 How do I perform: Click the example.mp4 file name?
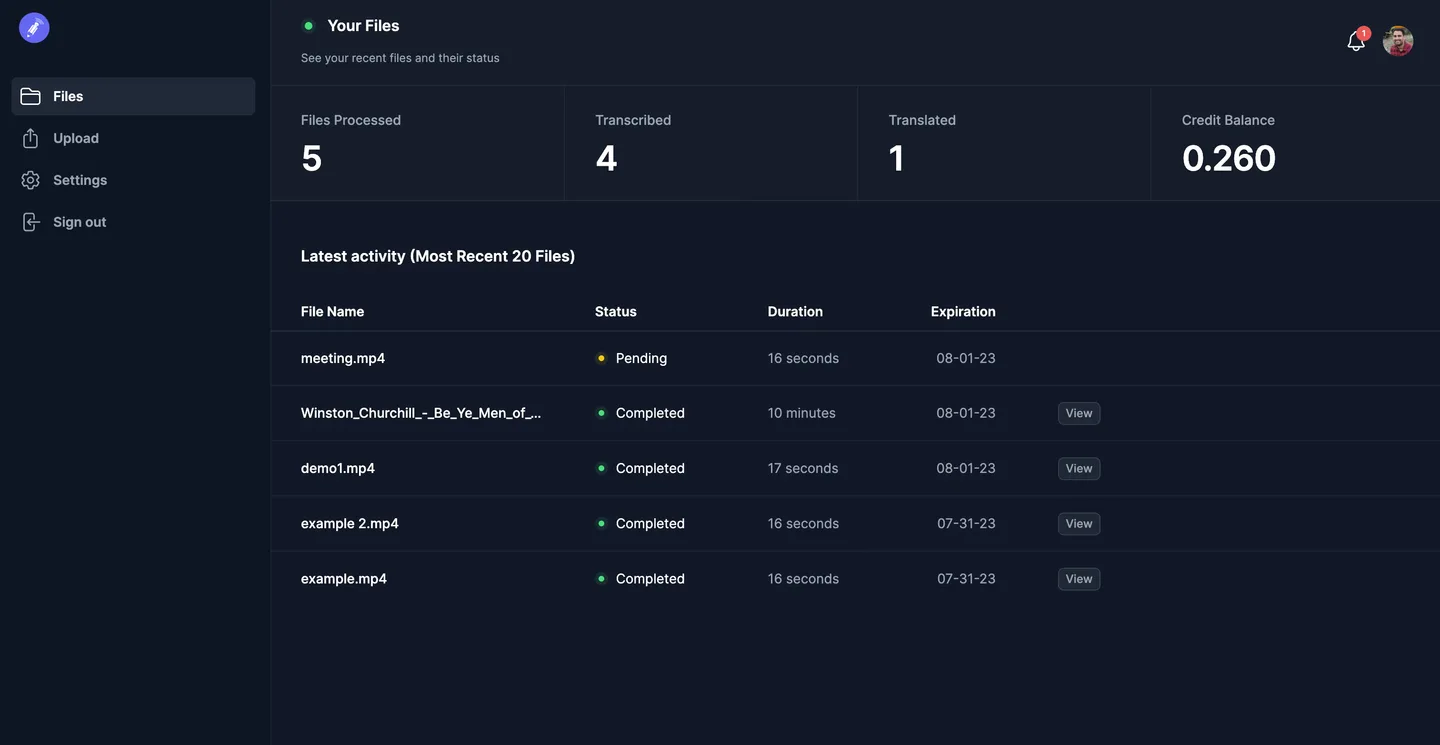[344, 579]
